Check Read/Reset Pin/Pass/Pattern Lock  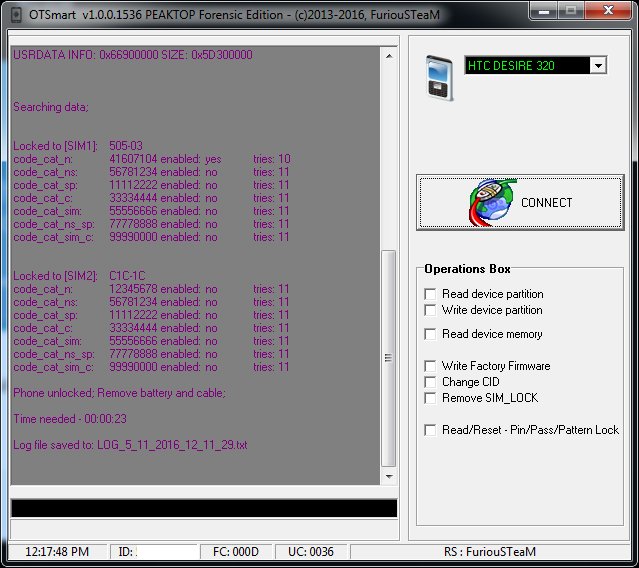click(431, 430)
